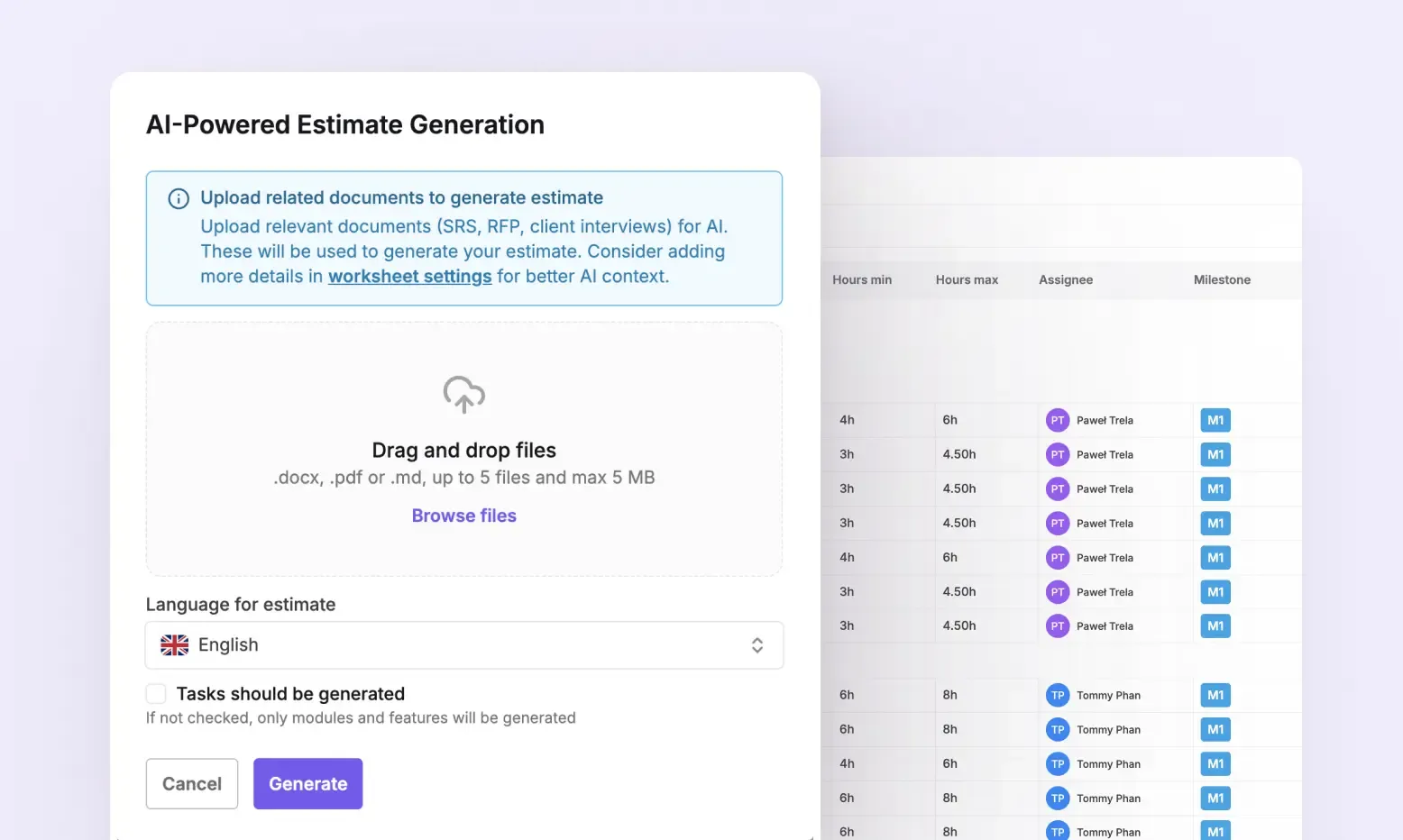Click the PT avatar in the last Paweł Trela row
1403x840 pixels.
pyautogui.click(x=1058, y=625)
